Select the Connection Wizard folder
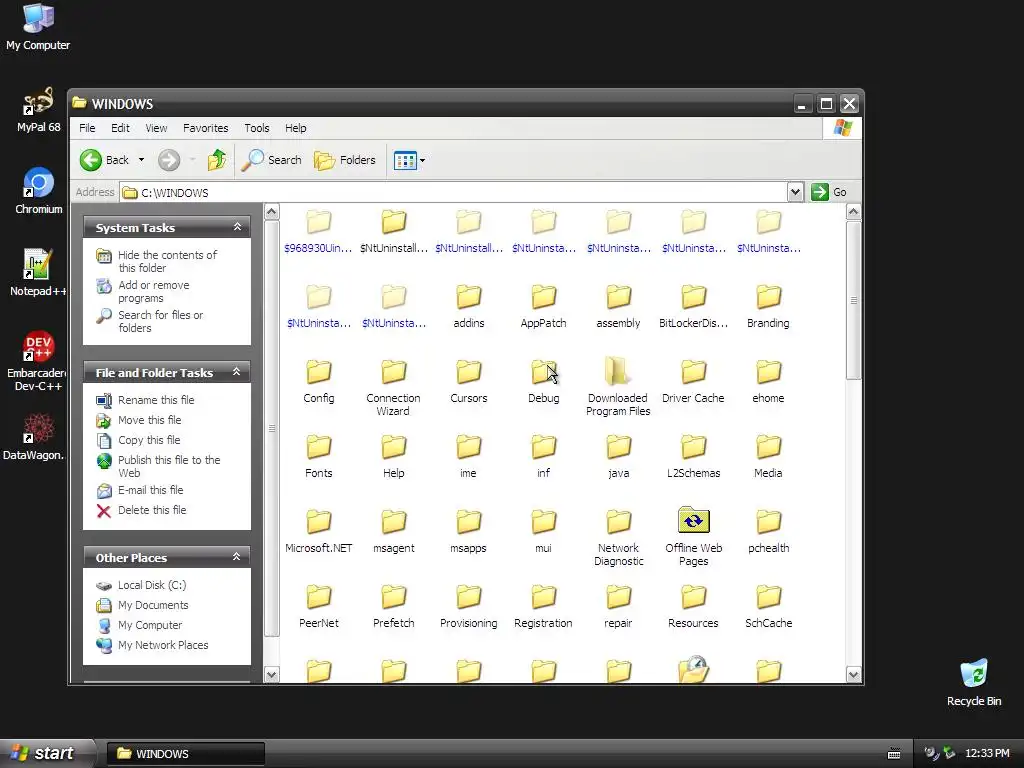1024x768 pixels. click(x=393, y=387)
